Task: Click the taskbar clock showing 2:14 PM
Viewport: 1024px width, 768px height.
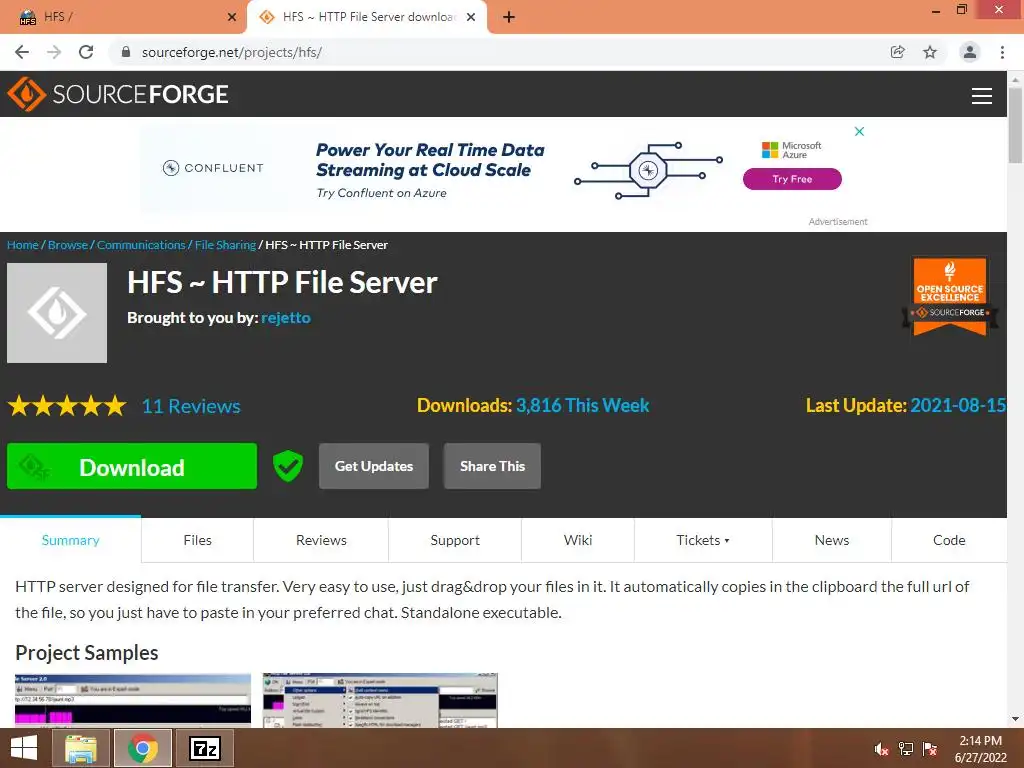Action: click(x=980, y=749)
